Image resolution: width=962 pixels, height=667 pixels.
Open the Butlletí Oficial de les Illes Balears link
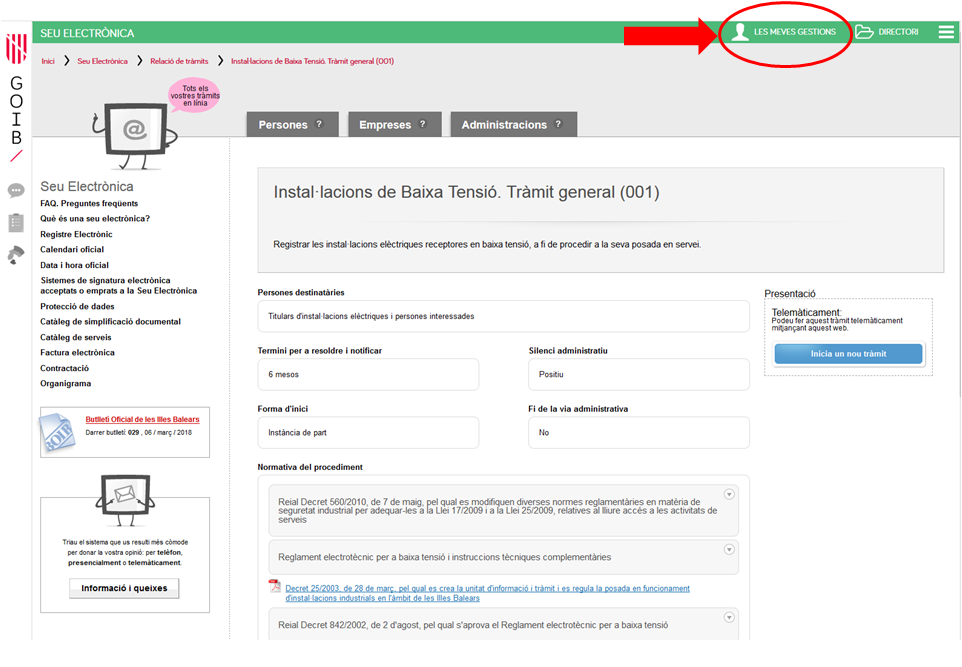tap(142, 419)
